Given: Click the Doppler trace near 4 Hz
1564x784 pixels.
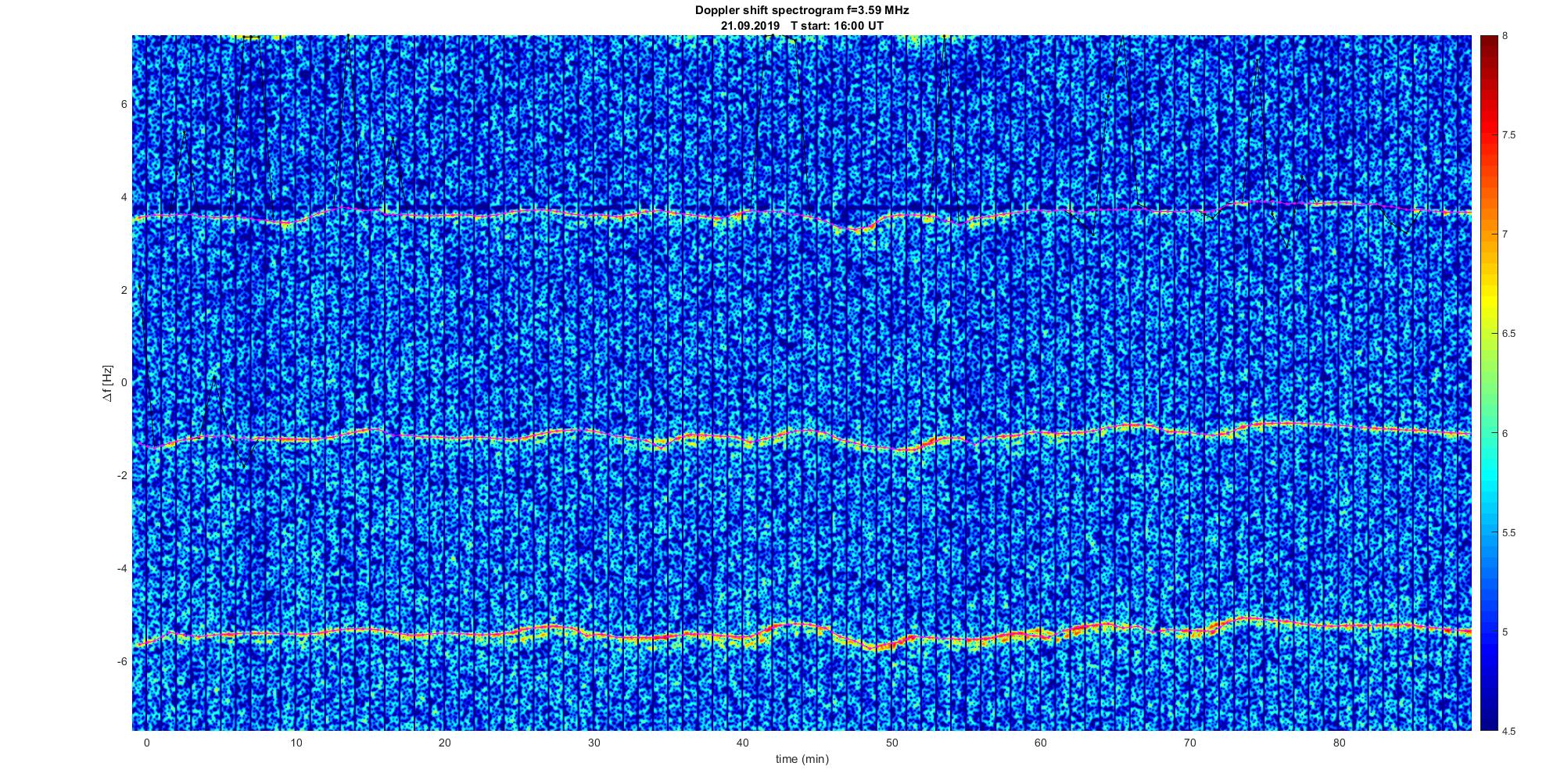Looking at the screenshot, I should click(x=802, y=213).
